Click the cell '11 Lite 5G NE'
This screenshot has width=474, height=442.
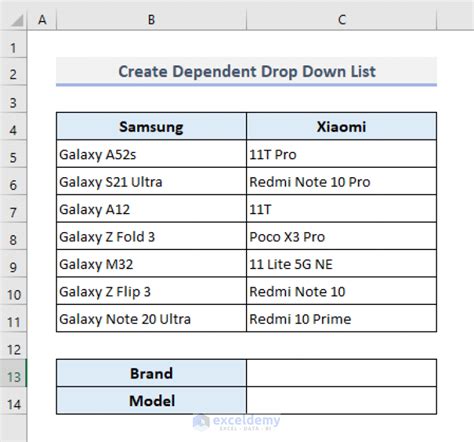pos(341,264)
